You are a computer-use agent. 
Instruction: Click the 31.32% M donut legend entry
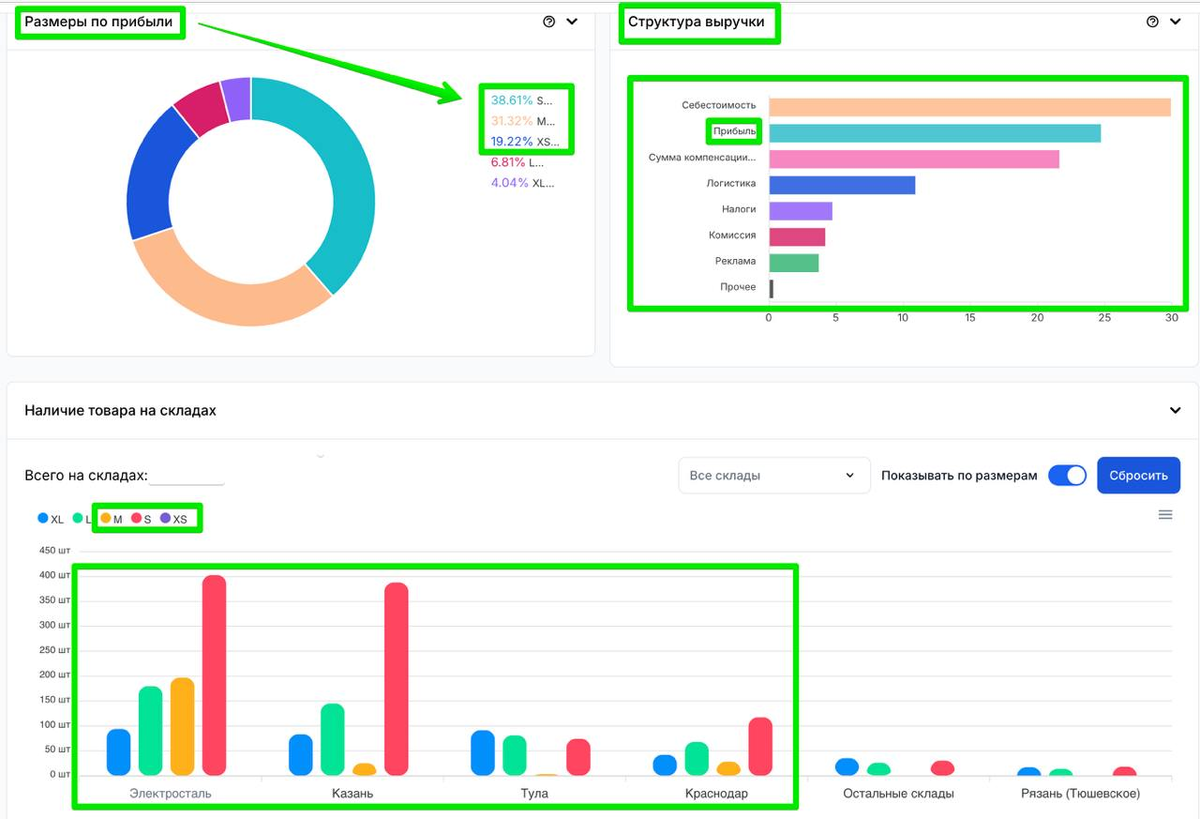pyautogui.click(x=522, y=121)
